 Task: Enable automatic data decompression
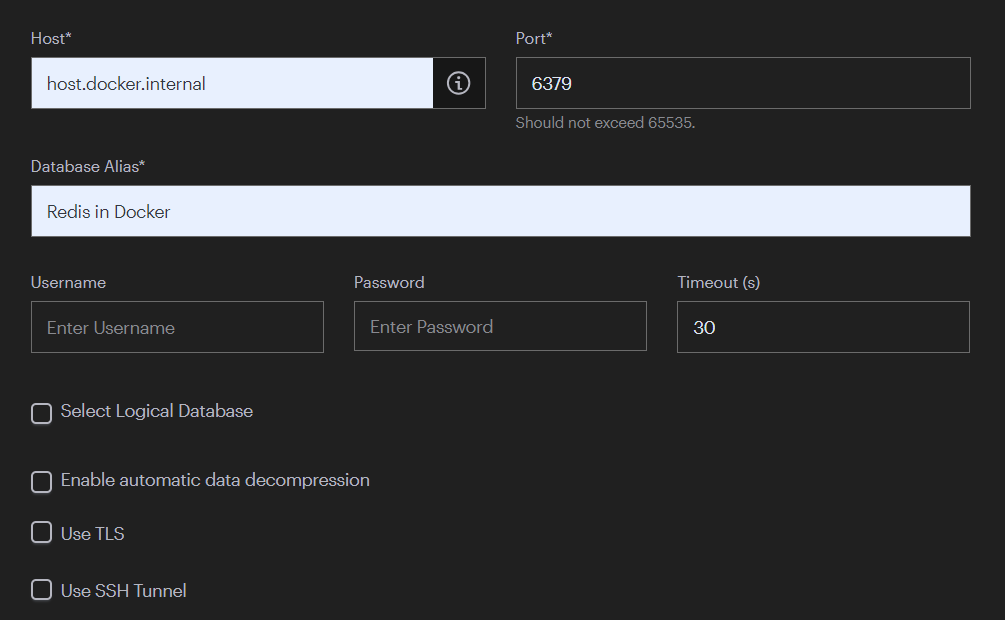pyautogui.click(x=41, y=482)
